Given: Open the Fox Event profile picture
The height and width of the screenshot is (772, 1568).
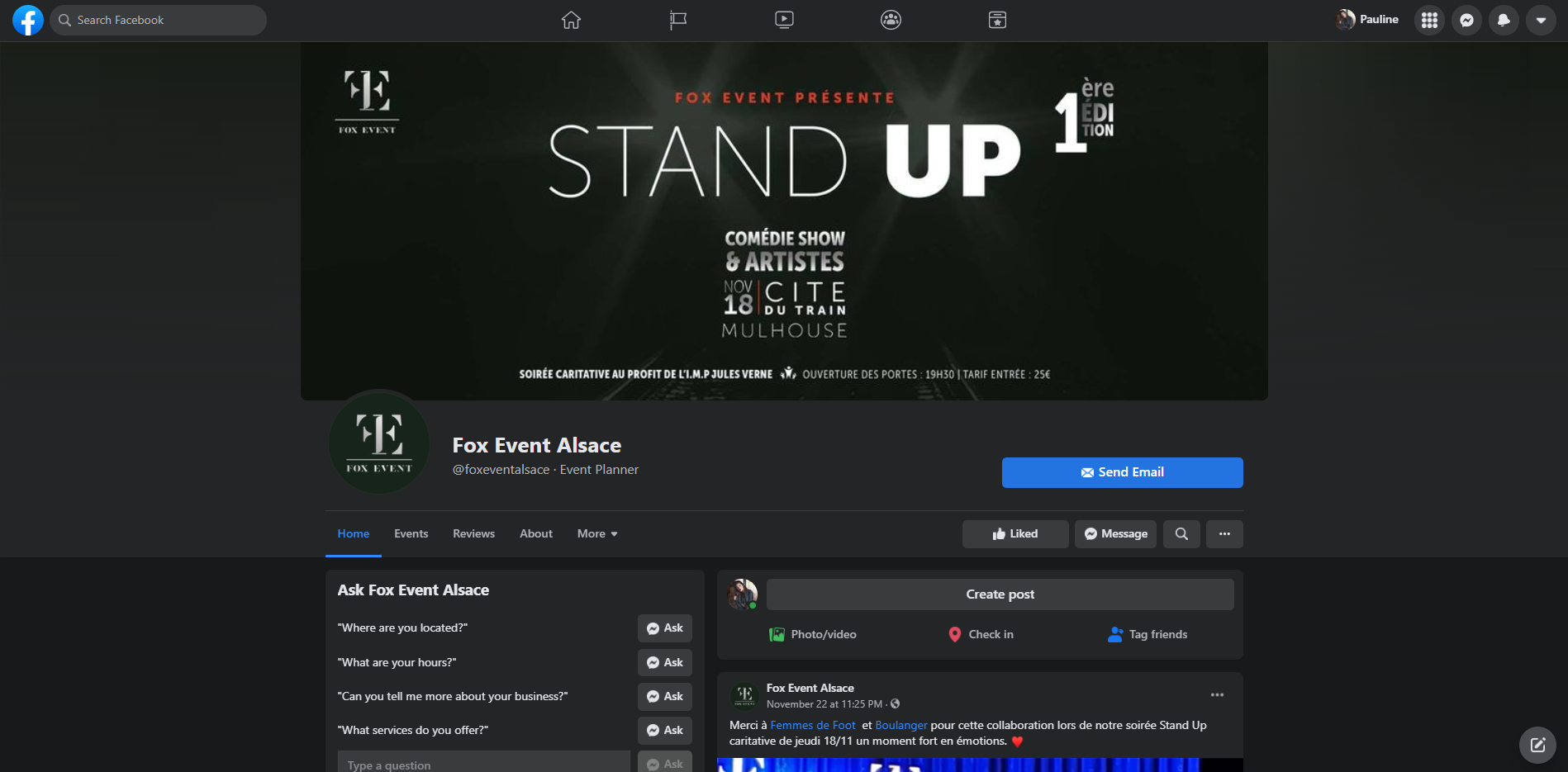Looking at the screenshot, I should 379,444.
